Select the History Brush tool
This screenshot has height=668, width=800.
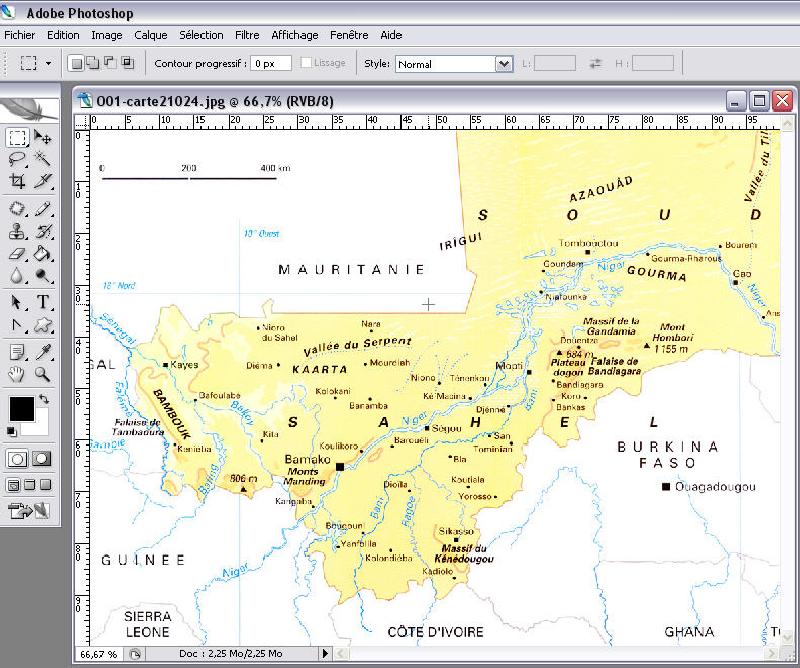click(43, 231)
